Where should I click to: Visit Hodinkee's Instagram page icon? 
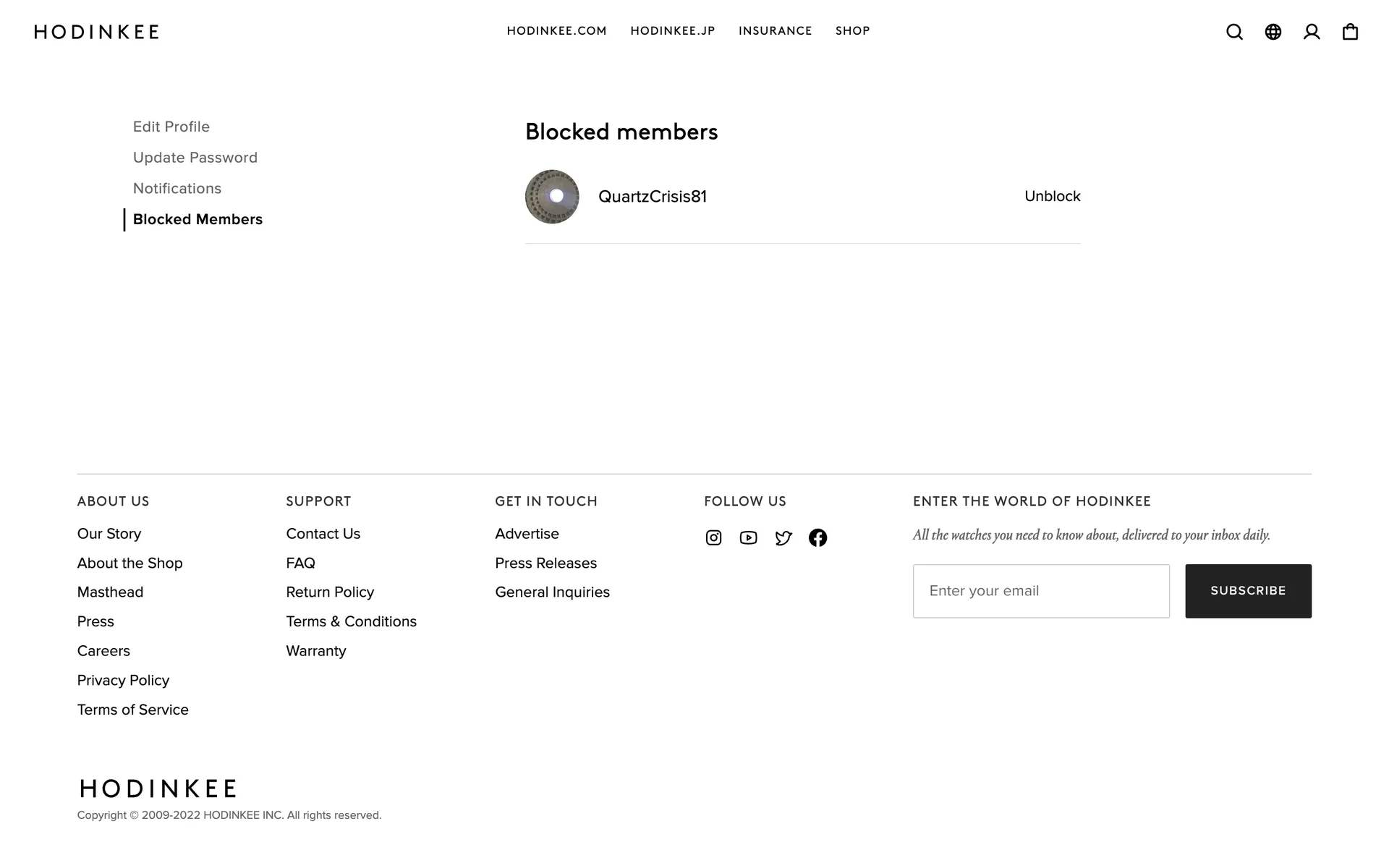[x=713, y=537]
